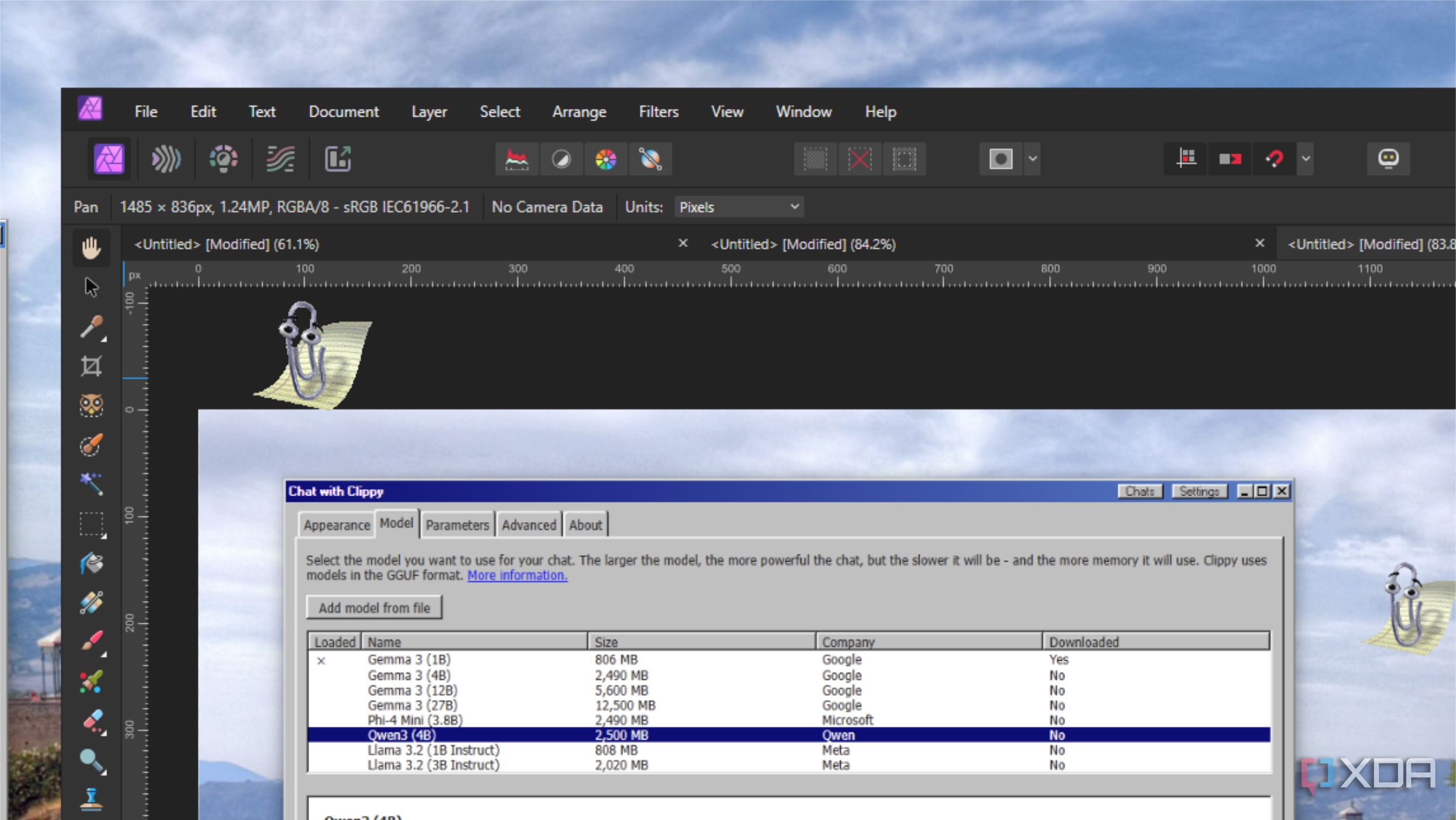Click the Settings button in Clippy title bar
The width and height of the screenshot is (1456, 820).
[1198, 491]
